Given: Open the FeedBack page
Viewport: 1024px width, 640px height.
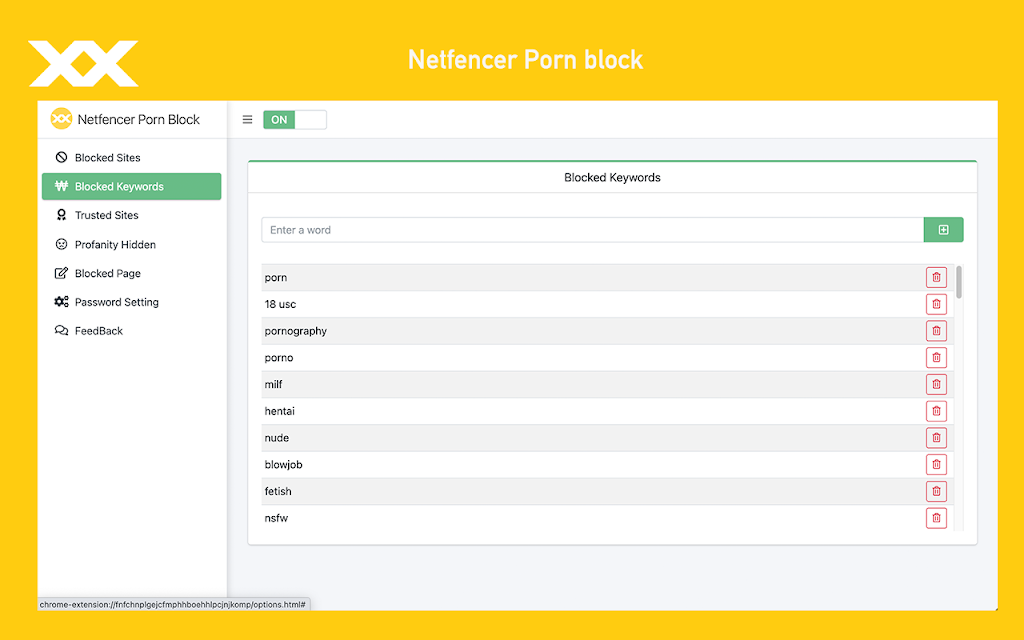Looking at the screenshot, I should point(131,330).
